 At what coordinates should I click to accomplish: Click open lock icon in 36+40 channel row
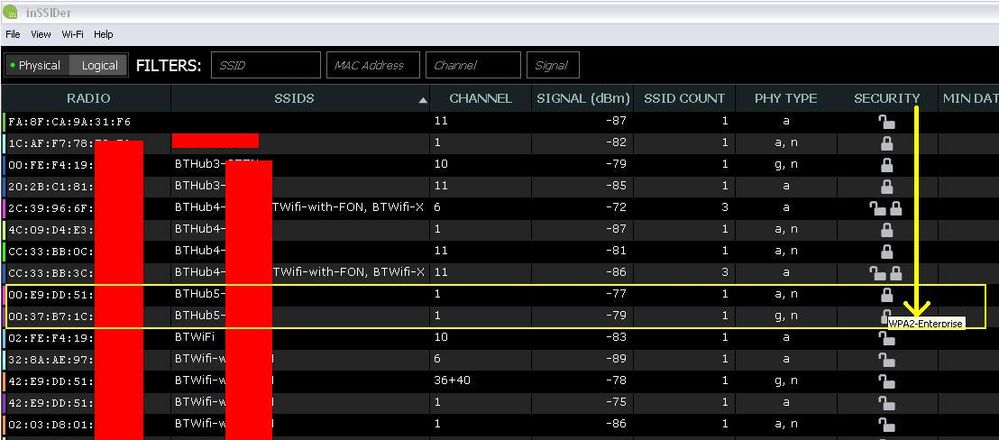click(886, 381)
